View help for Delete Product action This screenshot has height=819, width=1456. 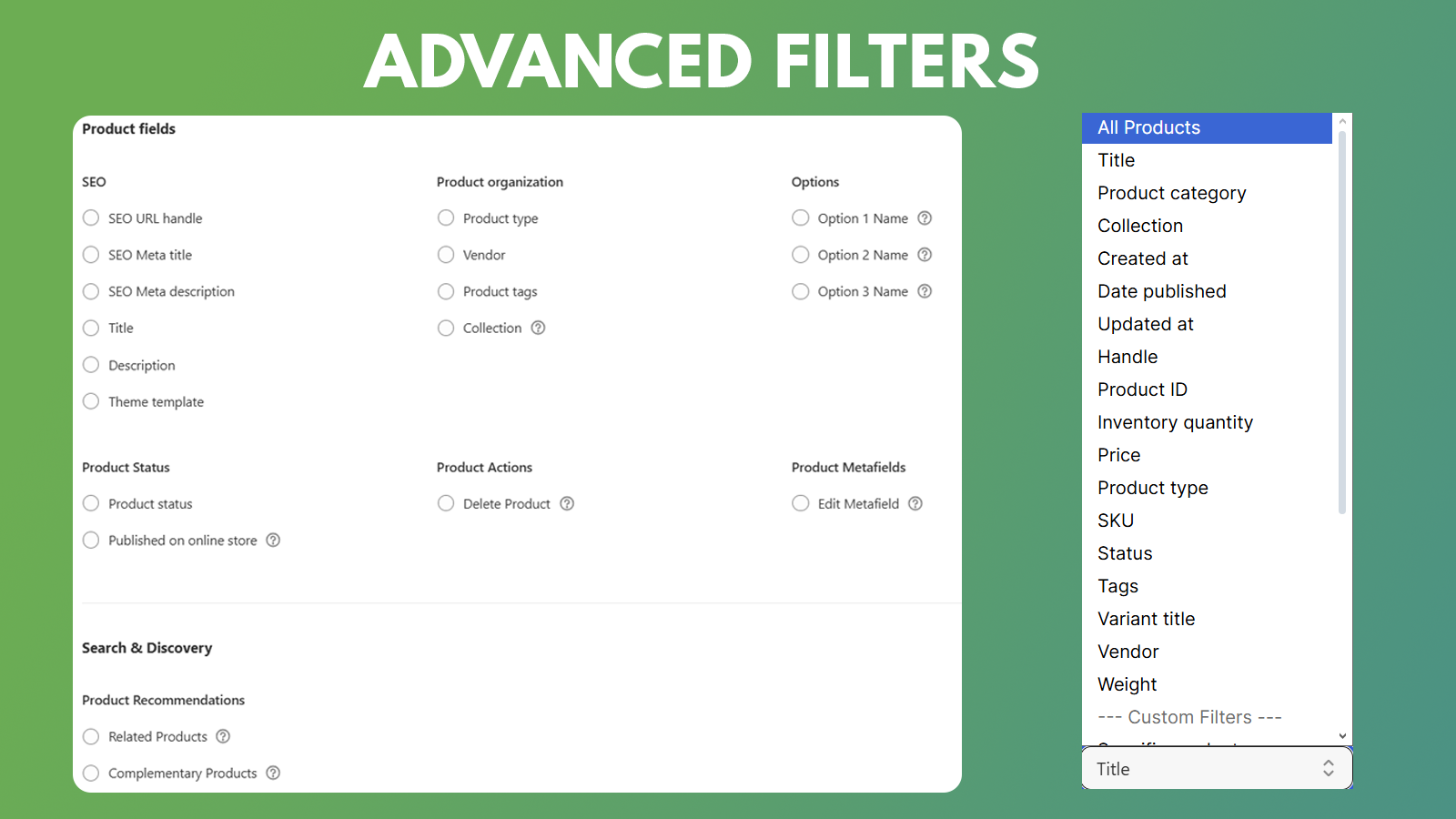(x=567, y=503)
